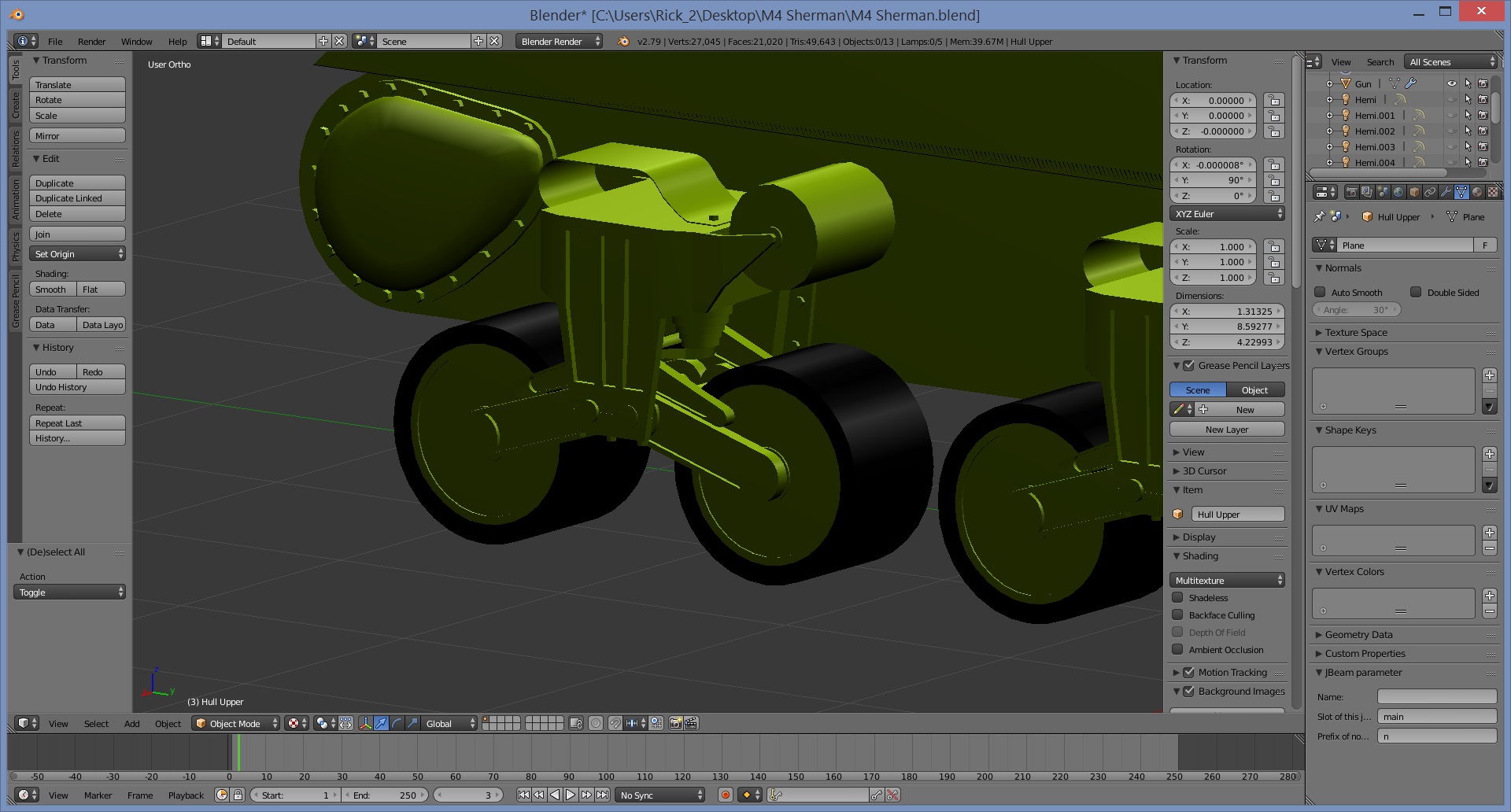
Task: Open the World properties globe tab
Action: 1398,192
